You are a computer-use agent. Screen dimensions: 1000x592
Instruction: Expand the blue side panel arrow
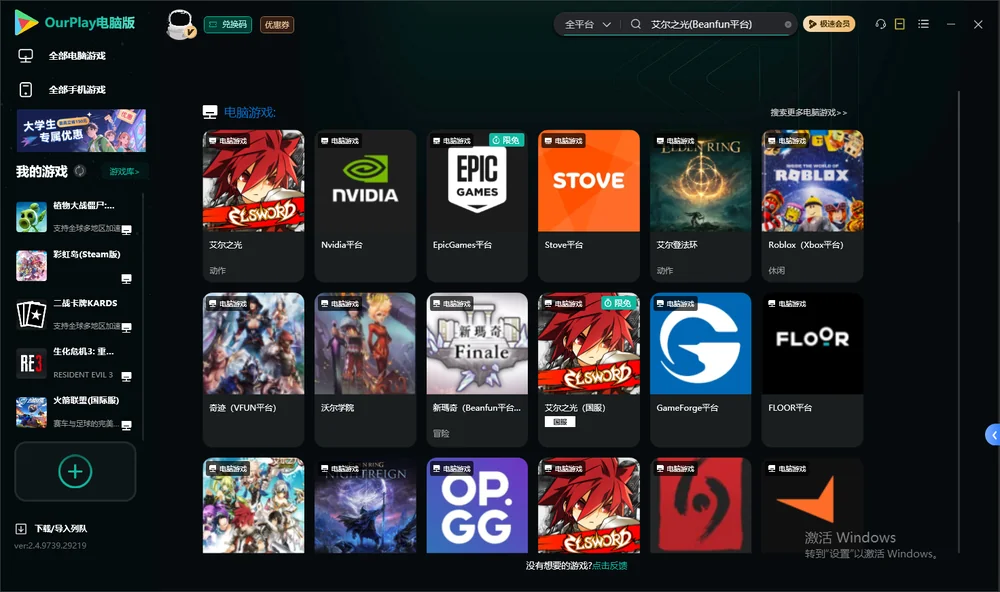point(993,435)
